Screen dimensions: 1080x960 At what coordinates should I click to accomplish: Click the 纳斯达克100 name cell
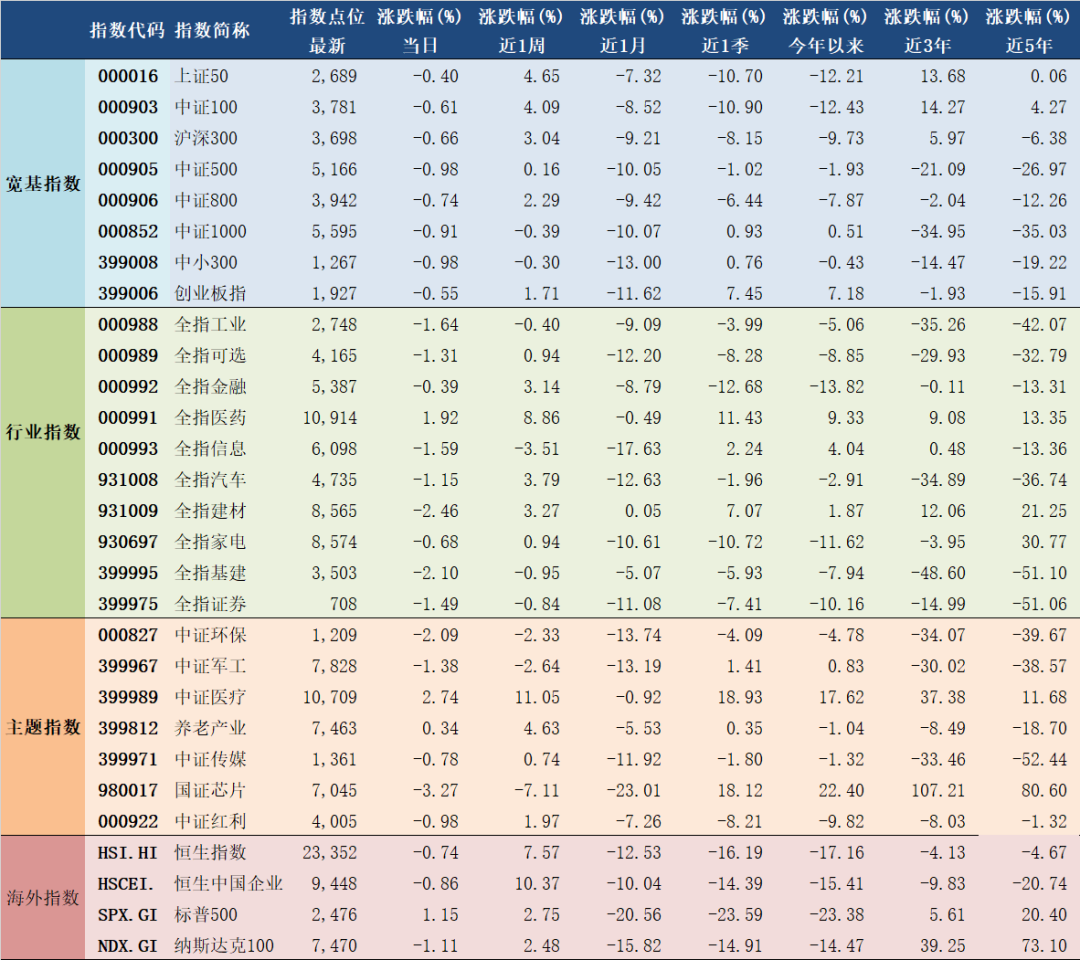point(224,946)
